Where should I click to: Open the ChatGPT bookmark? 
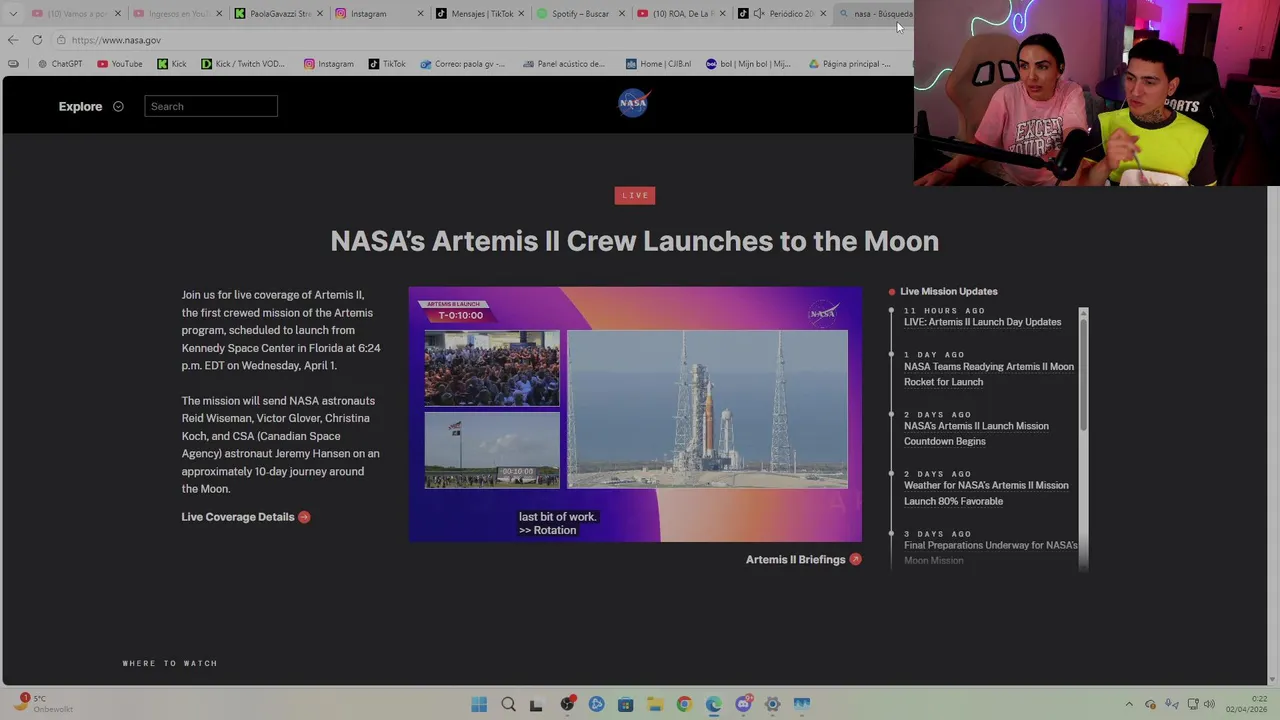tap(60, 64)
